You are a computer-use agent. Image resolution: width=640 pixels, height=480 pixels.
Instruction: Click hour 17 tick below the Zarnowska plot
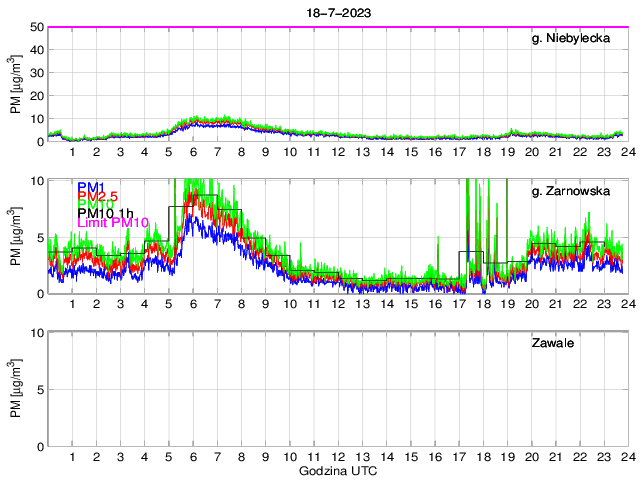pyautogui.click(x=458, y=304)
